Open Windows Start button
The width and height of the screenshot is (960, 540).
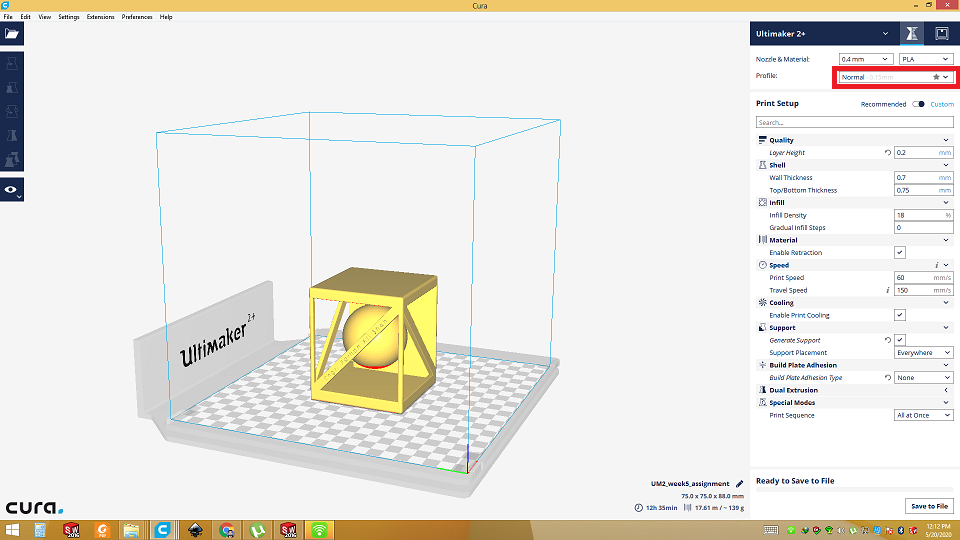[x=12, y=530]
